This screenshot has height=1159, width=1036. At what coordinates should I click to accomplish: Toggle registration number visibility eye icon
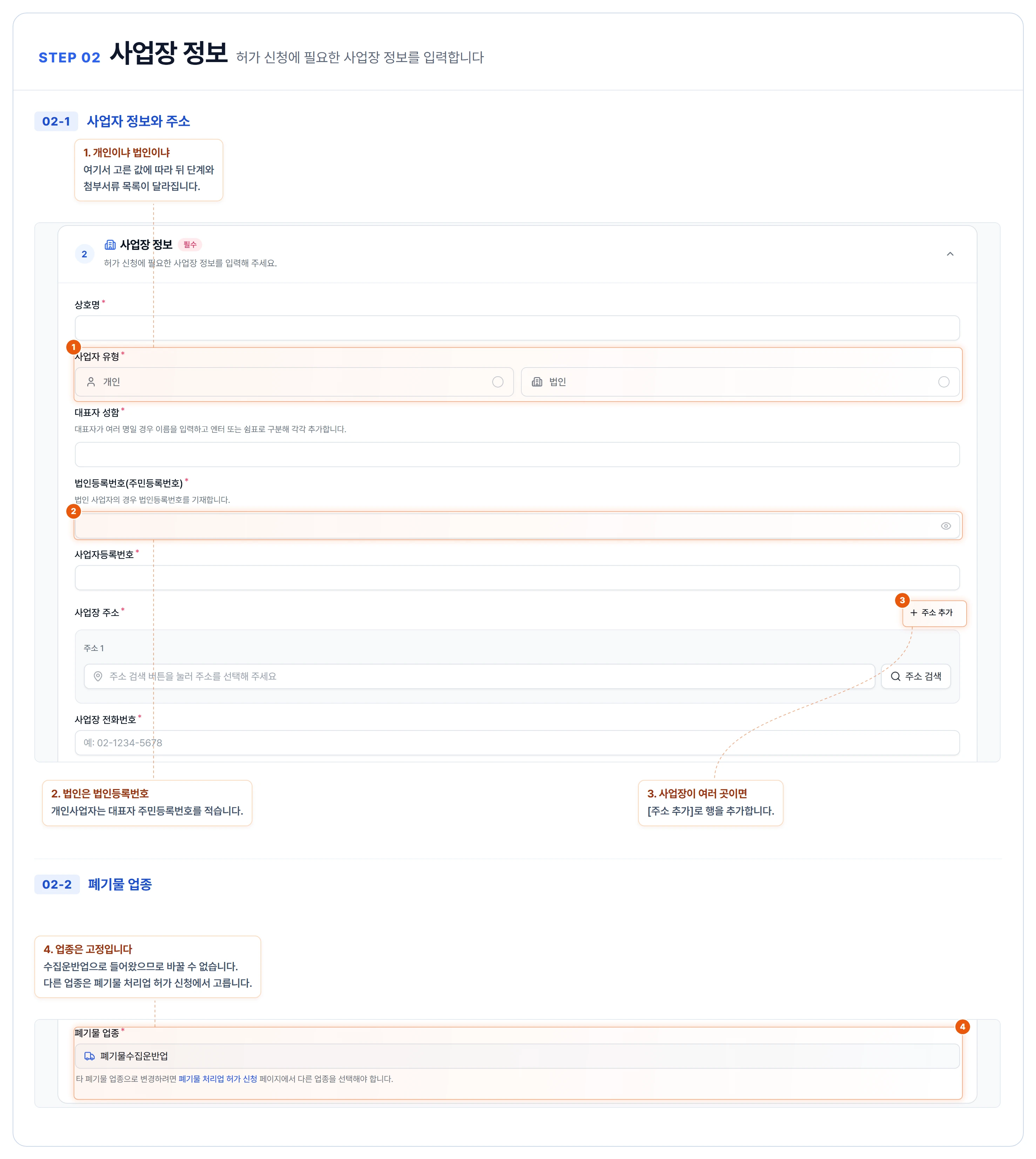tap(946, 526)
